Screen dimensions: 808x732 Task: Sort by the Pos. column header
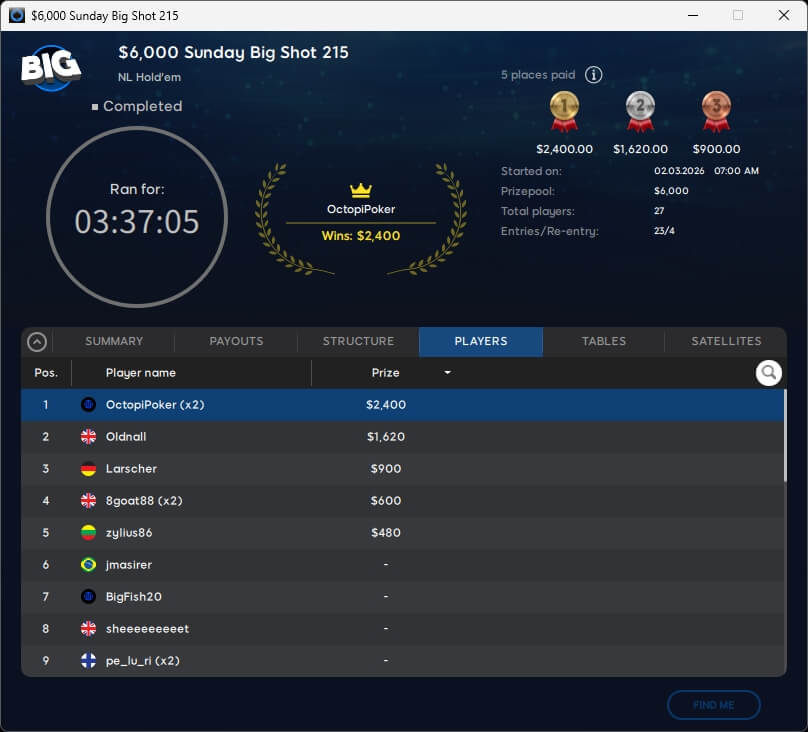(x=46, y=373)
